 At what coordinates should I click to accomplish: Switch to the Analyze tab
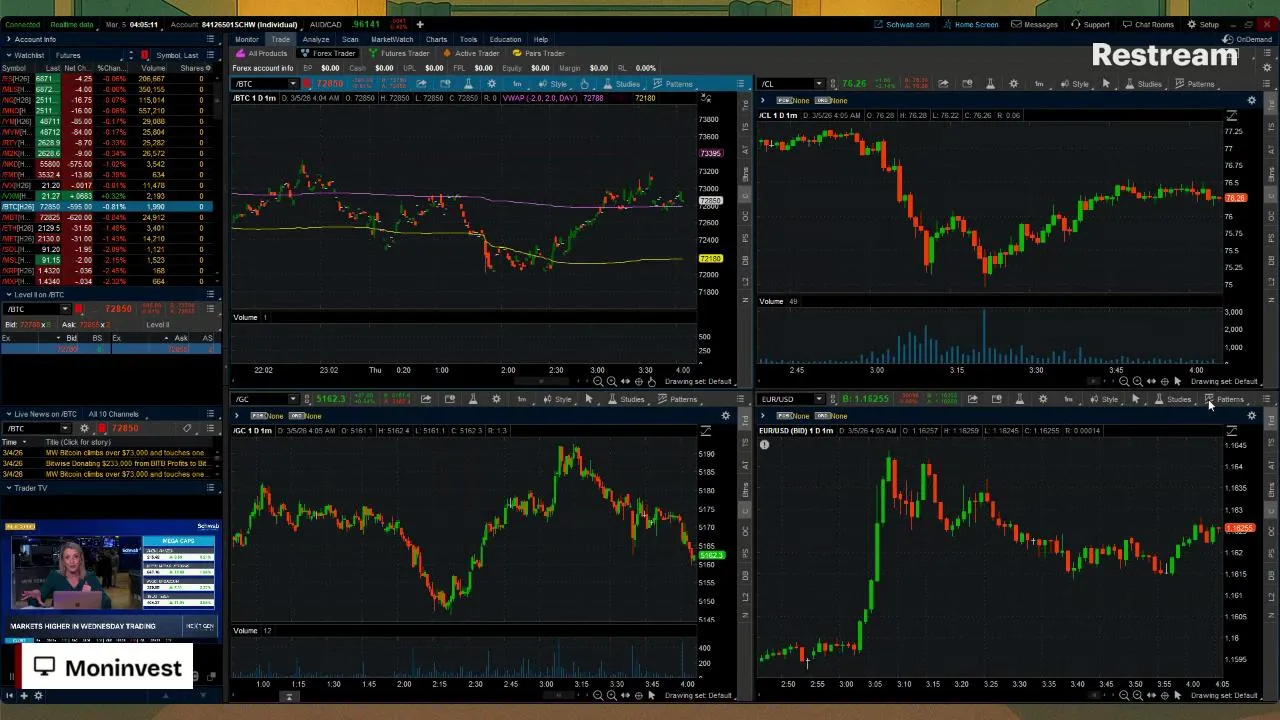(x=315, y=39)
